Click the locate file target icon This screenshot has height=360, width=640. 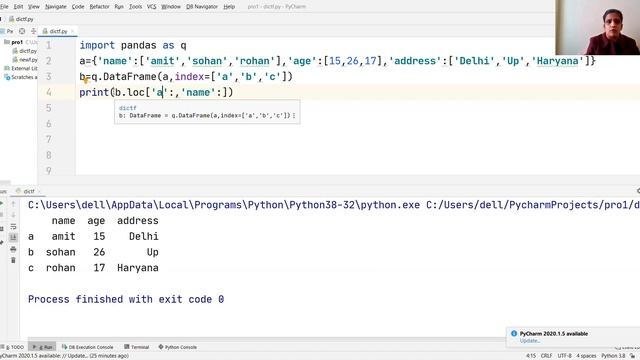click(22, 31)
